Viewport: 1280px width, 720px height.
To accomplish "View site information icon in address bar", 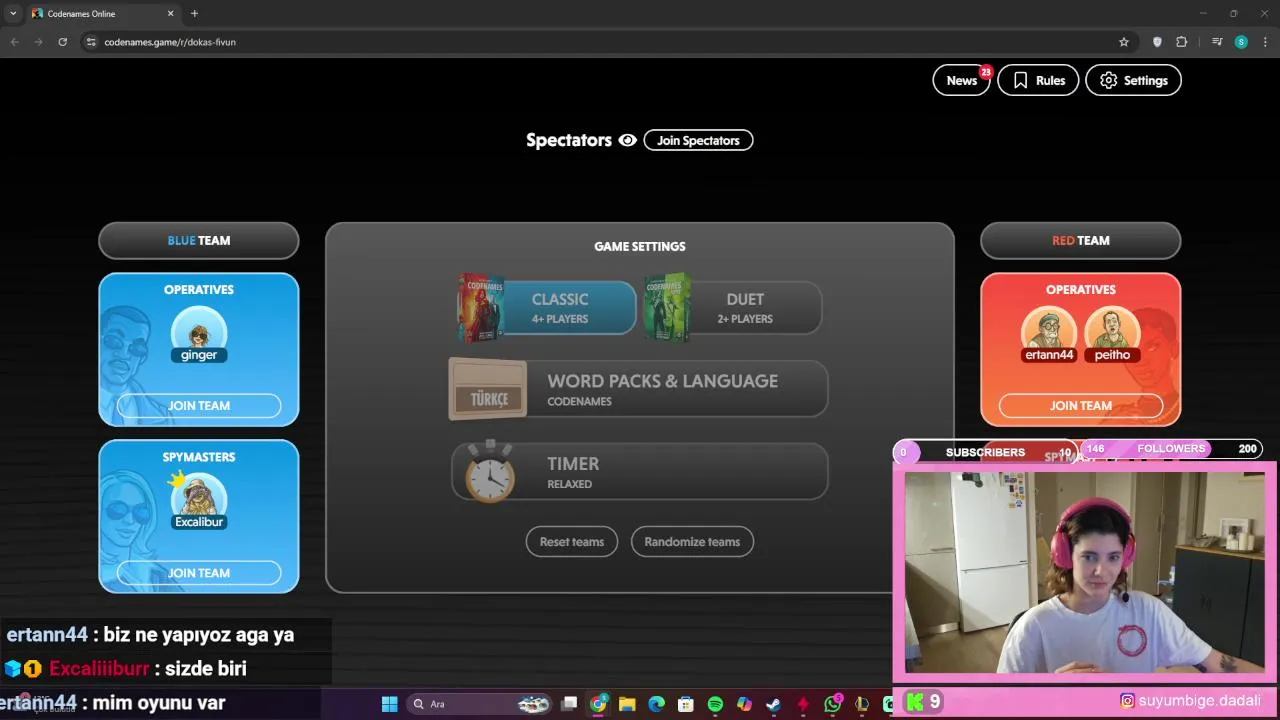I will [91, 42].
